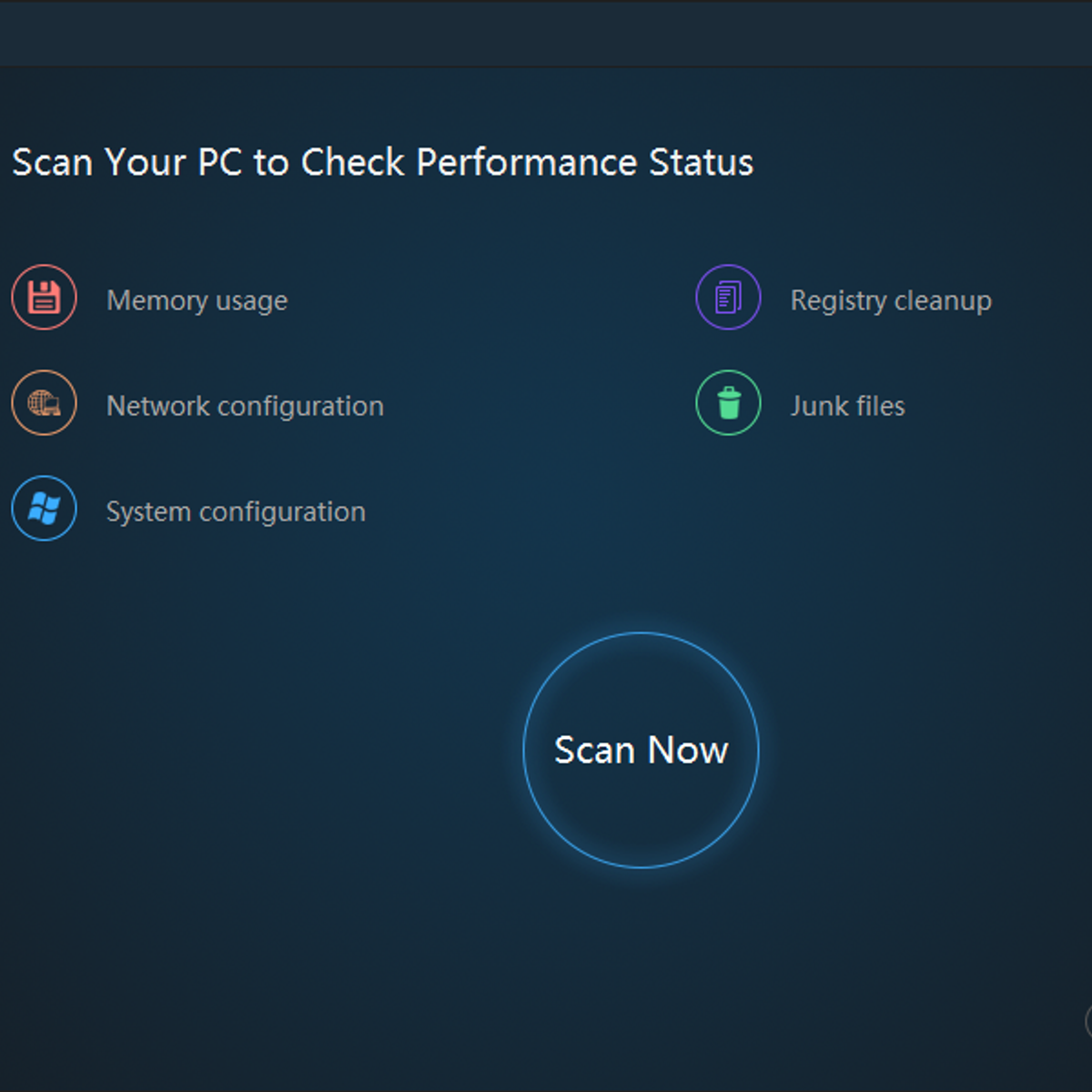Click the empty dark title bar strip
The image size is (1092, 1092).
tap(546, 33)
